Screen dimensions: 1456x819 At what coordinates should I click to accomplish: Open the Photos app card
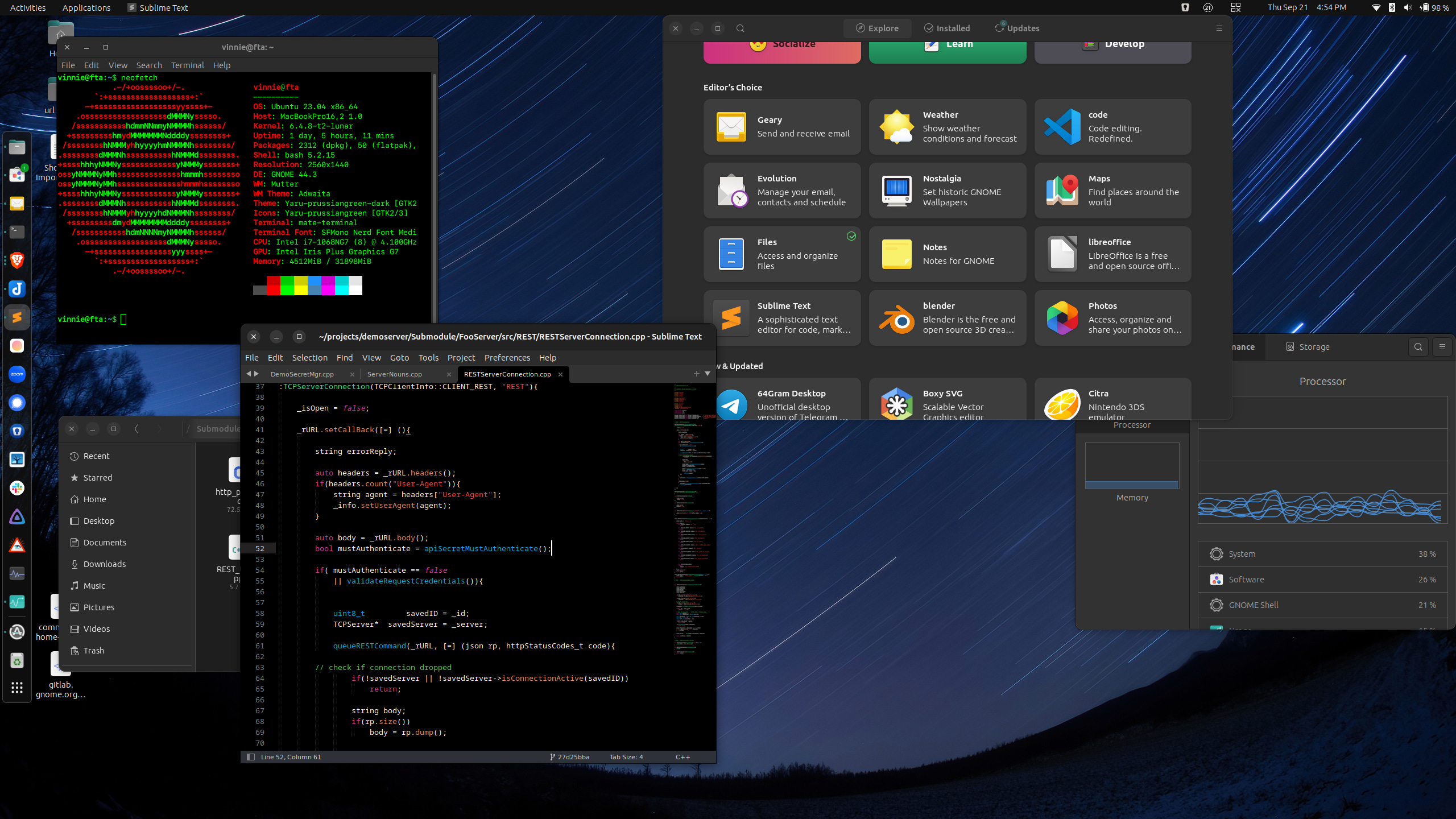point(1113,318)
